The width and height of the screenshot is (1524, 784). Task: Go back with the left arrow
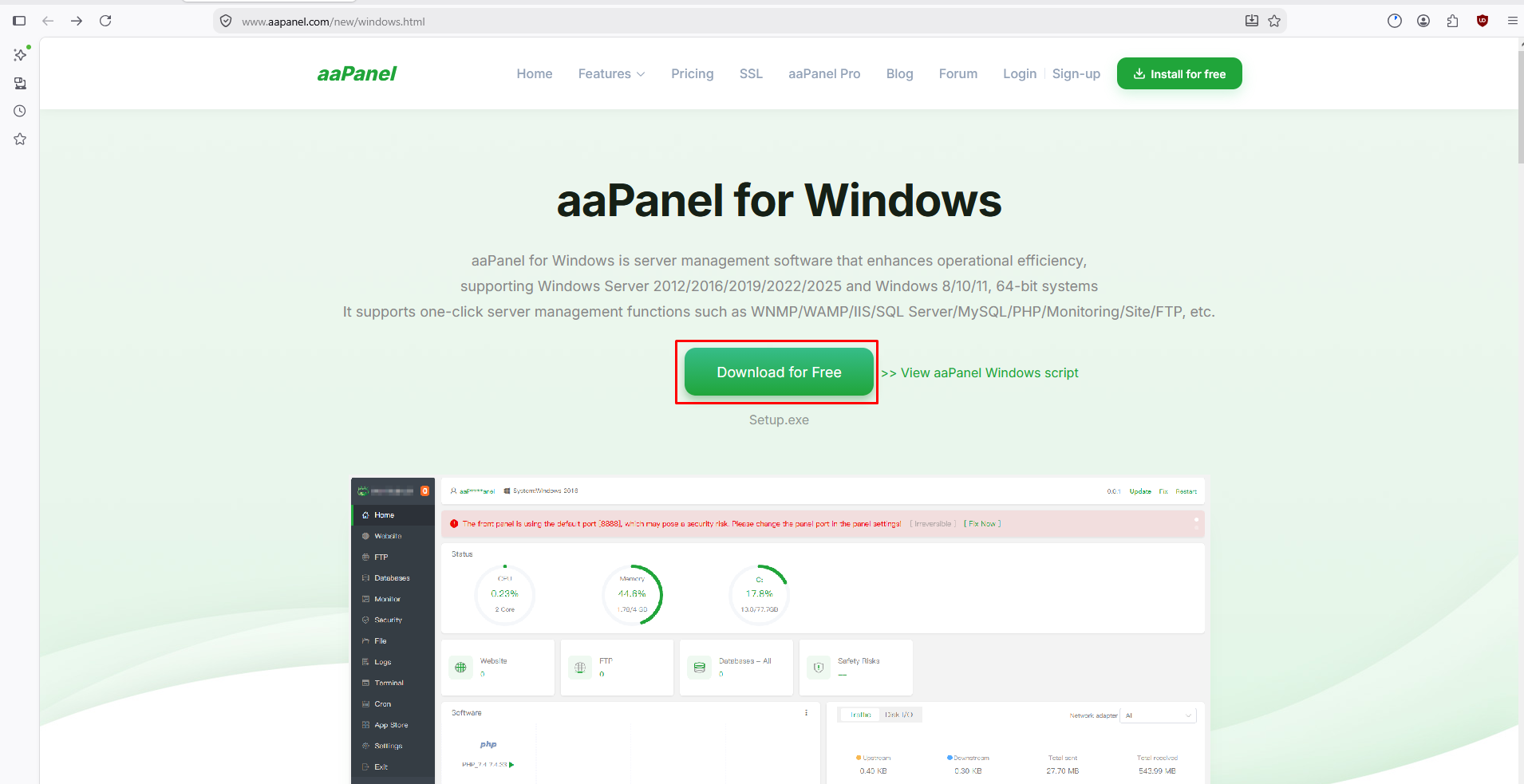(48, 21)
